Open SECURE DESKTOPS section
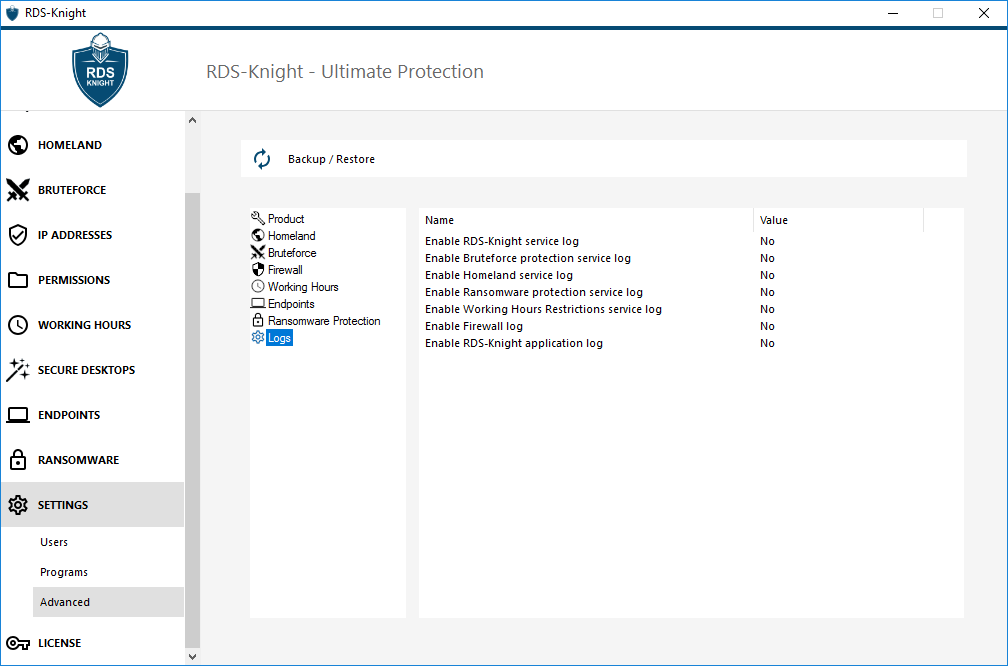Viewport: 1008px width, 666px height. click(x=93, y=370)
